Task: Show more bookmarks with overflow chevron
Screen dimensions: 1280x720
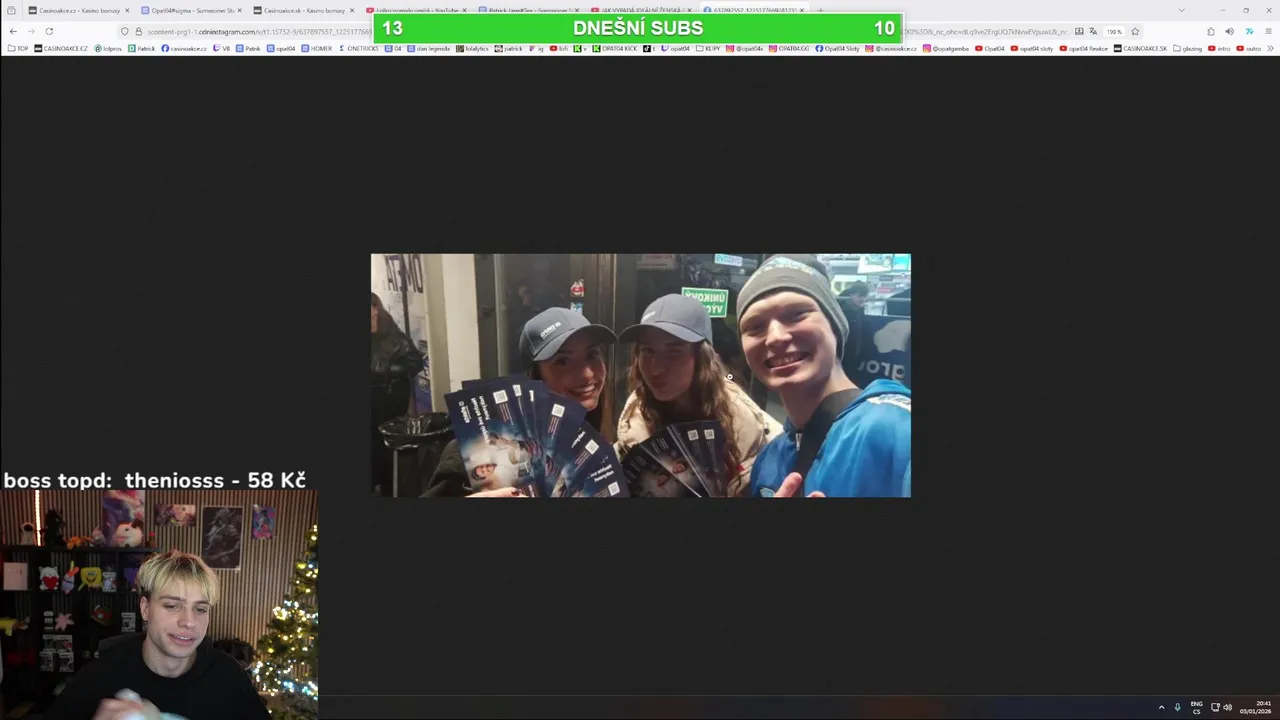Action: coord(1271,48)
